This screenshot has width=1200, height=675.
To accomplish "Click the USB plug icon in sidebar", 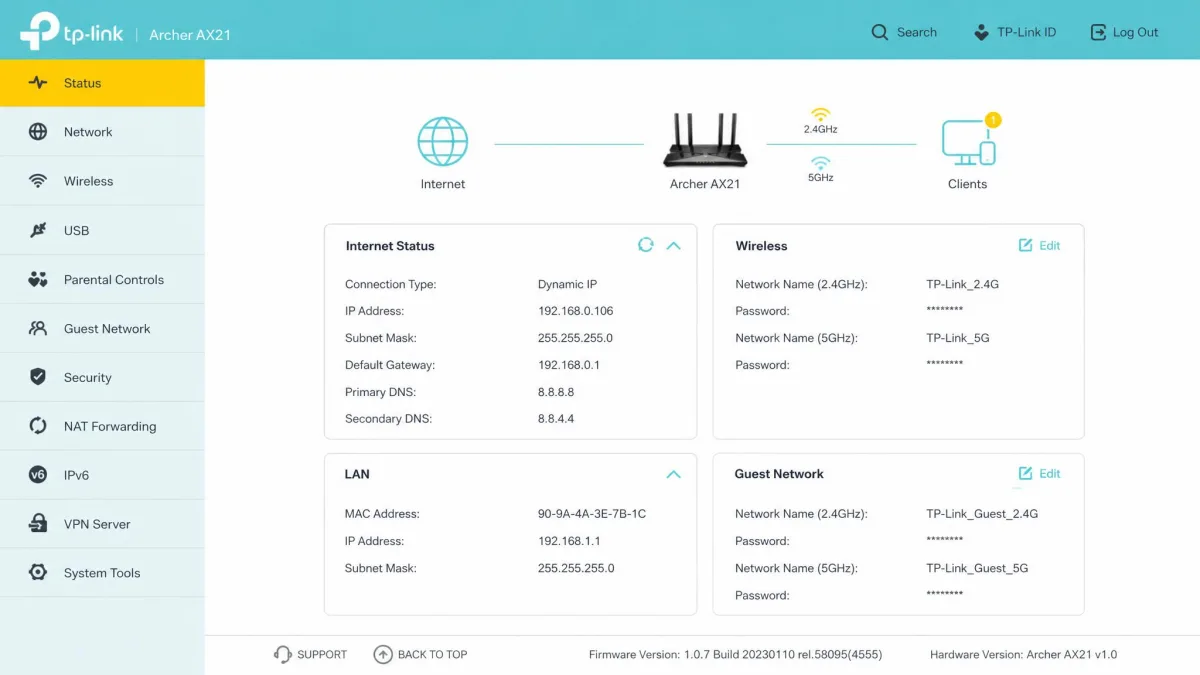I will pyautogui.click(x=38, y=230).
